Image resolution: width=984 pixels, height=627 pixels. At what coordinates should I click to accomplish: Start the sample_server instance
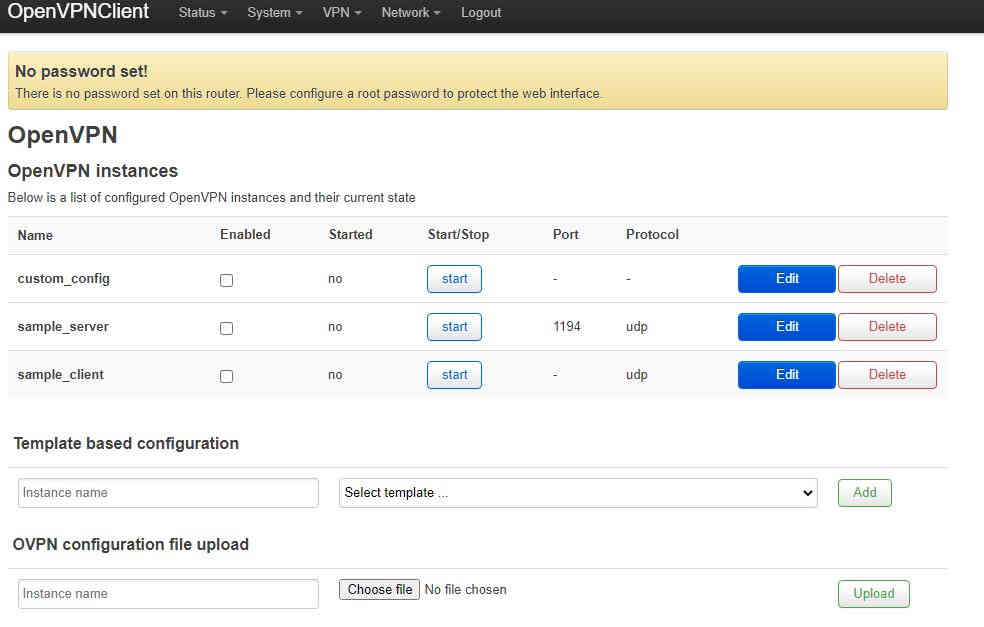tap(454, 327)
